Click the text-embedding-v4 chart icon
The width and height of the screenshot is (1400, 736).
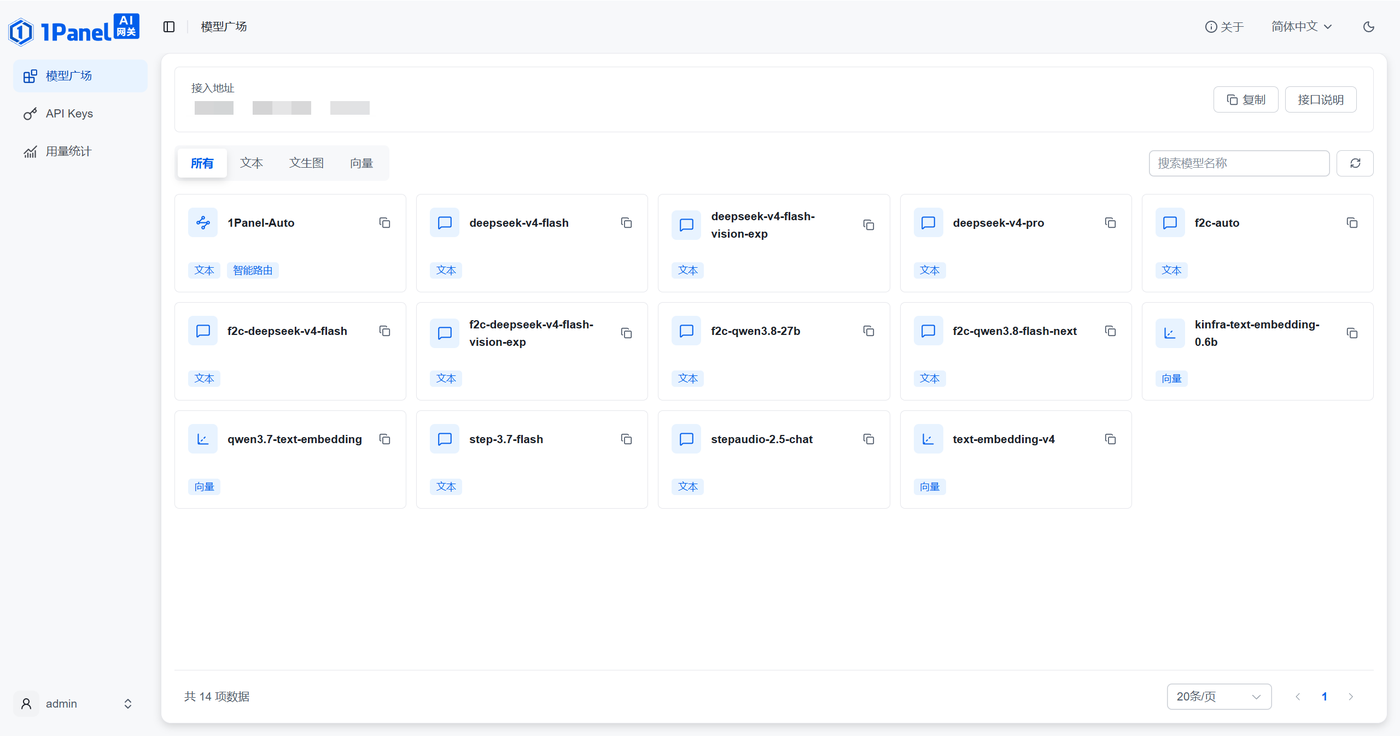929,439
